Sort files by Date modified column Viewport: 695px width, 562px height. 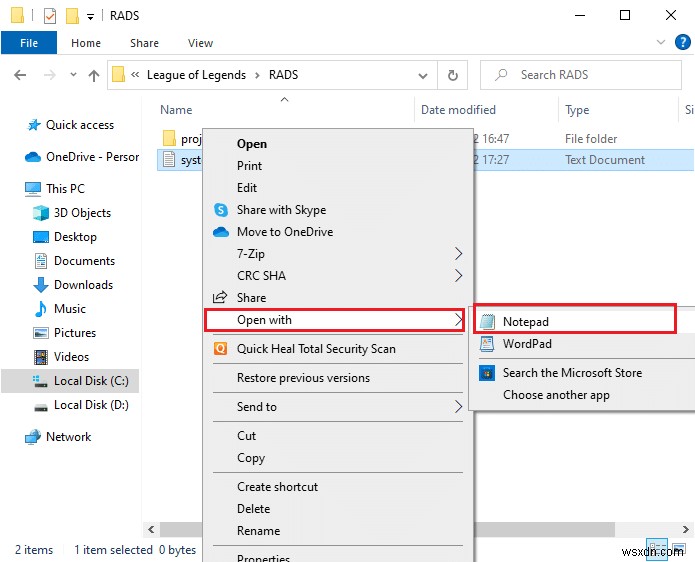(x=458, y=110)
